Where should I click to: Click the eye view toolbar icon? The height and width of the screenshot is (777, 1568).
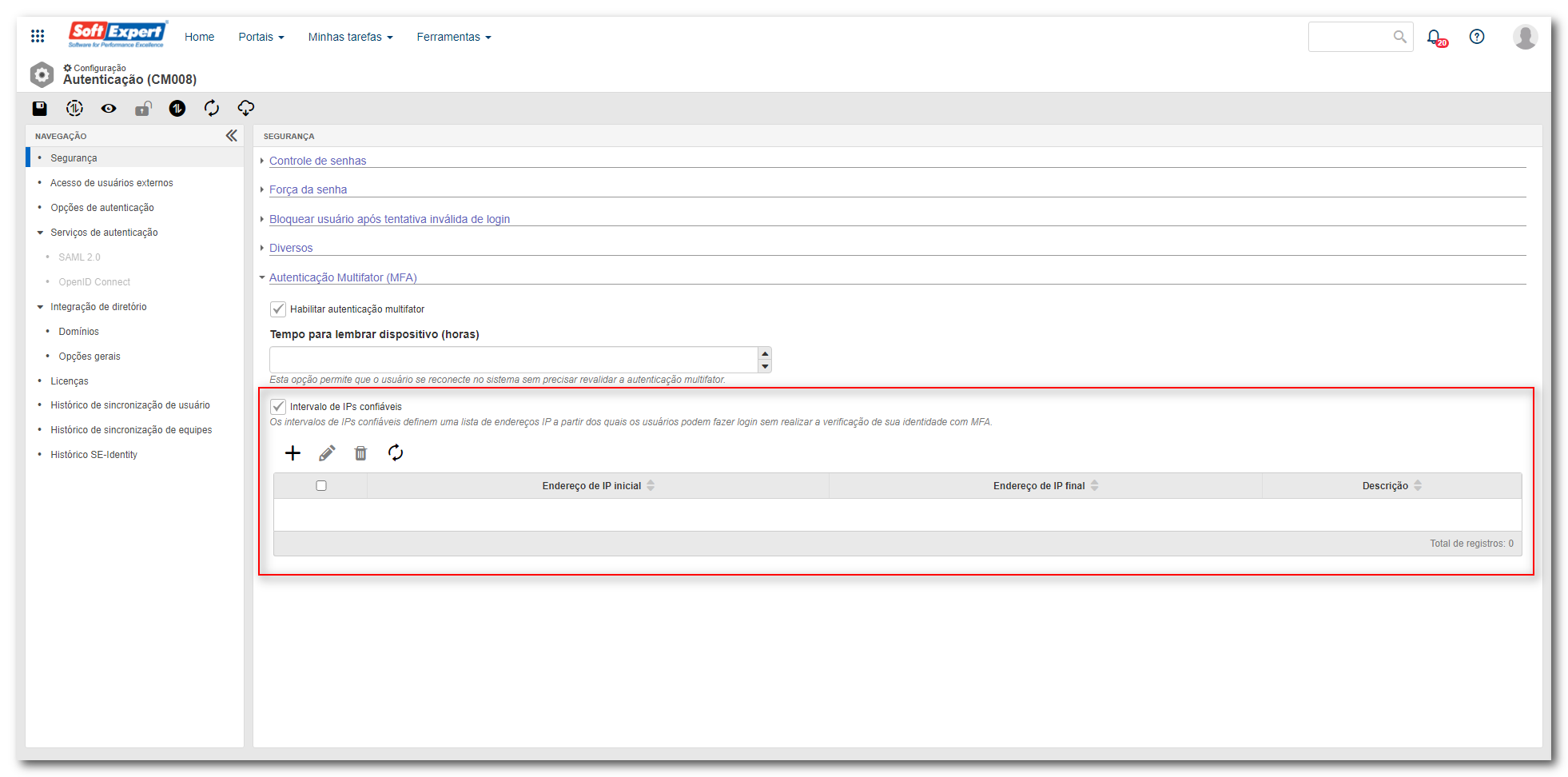(109, 108)
